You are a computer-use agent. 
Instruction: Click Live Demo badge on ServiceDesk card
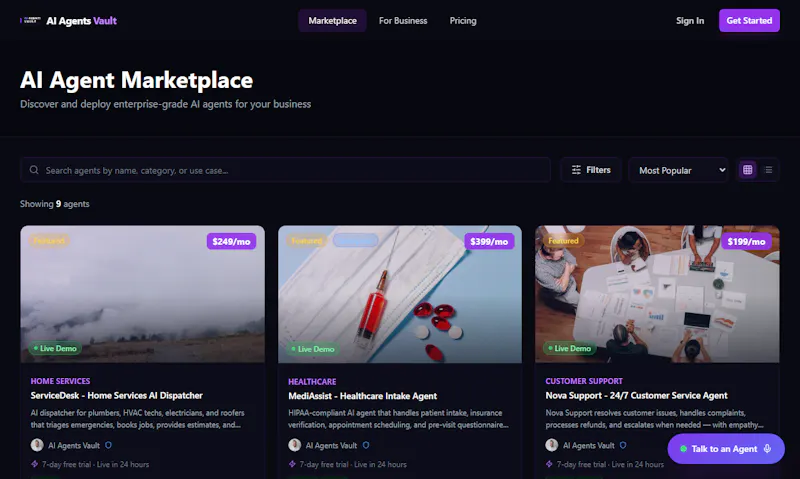pyautogui.click(x=55, y=348)
